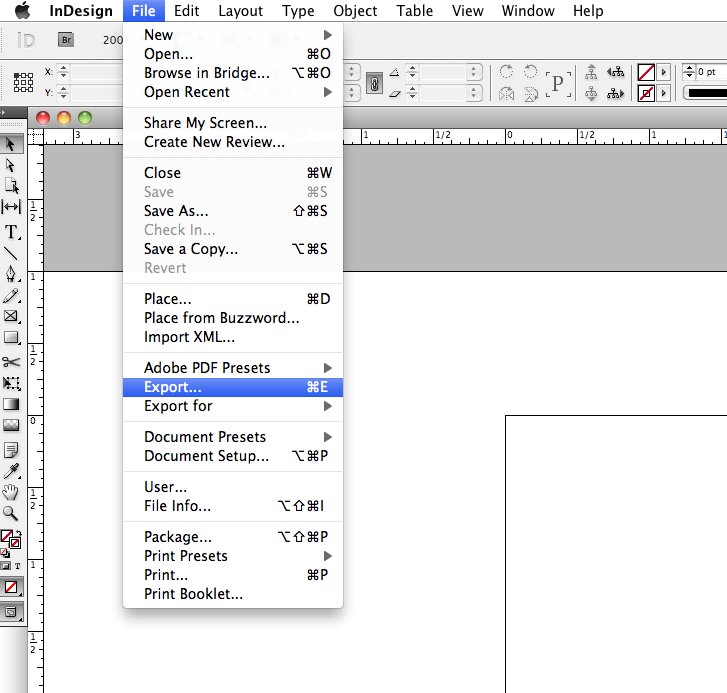Click the Y position input field
This screenshot has width=727, height=693.
click(96, 93)
